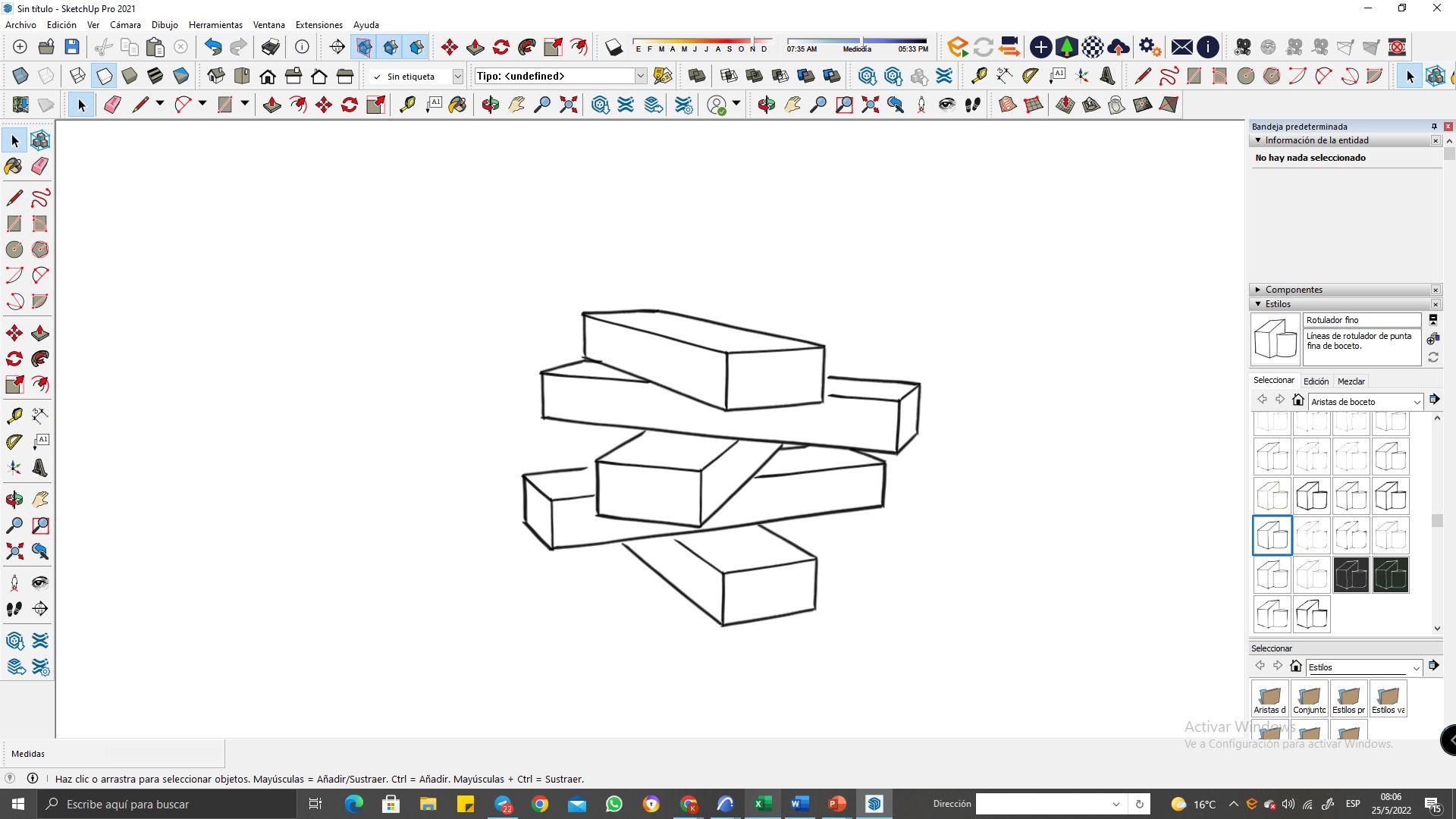The height and width of the screenshot is (819, 1456).
Task: Select the Eraser tool in left toolbar
Action: [x=40, y=166]
